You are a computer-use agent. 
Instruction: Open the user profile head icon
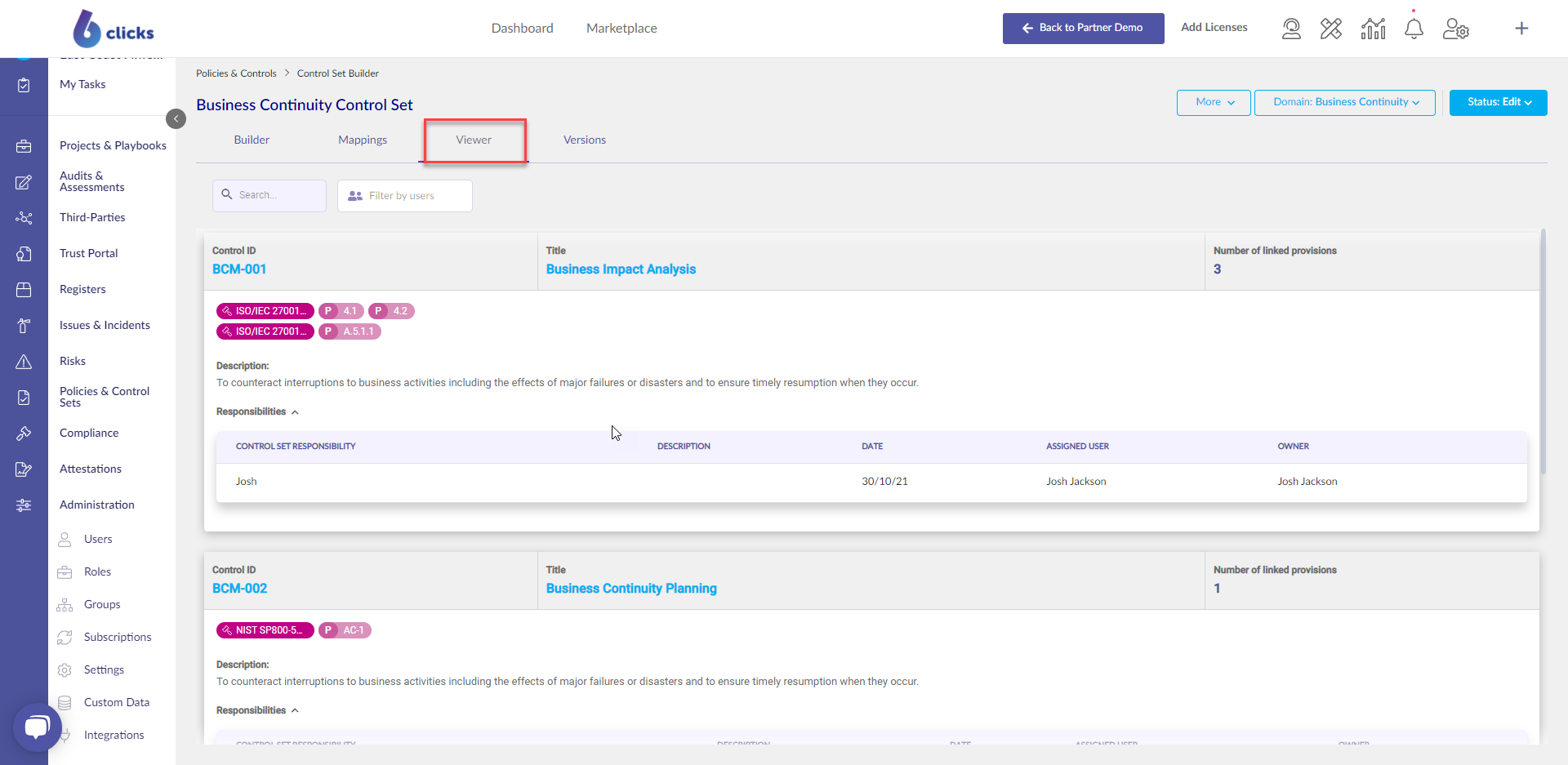pos(1291,29)
